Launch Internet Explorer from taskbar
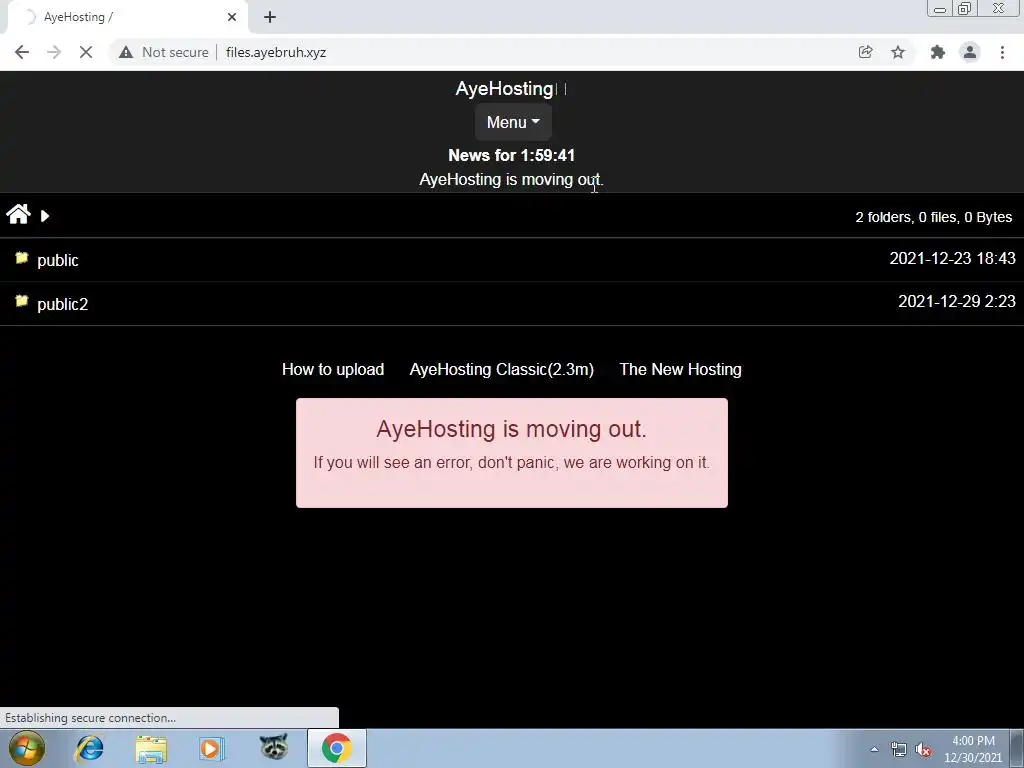 point(89,748)
